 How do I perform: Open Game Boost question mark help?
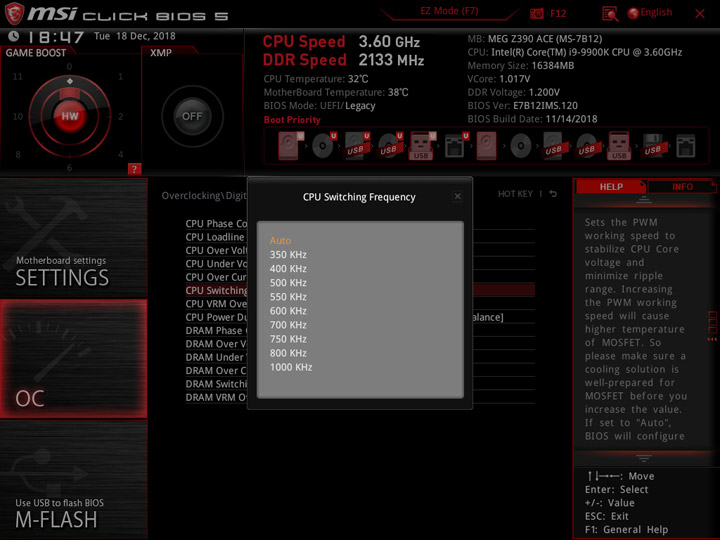[134, 169]
